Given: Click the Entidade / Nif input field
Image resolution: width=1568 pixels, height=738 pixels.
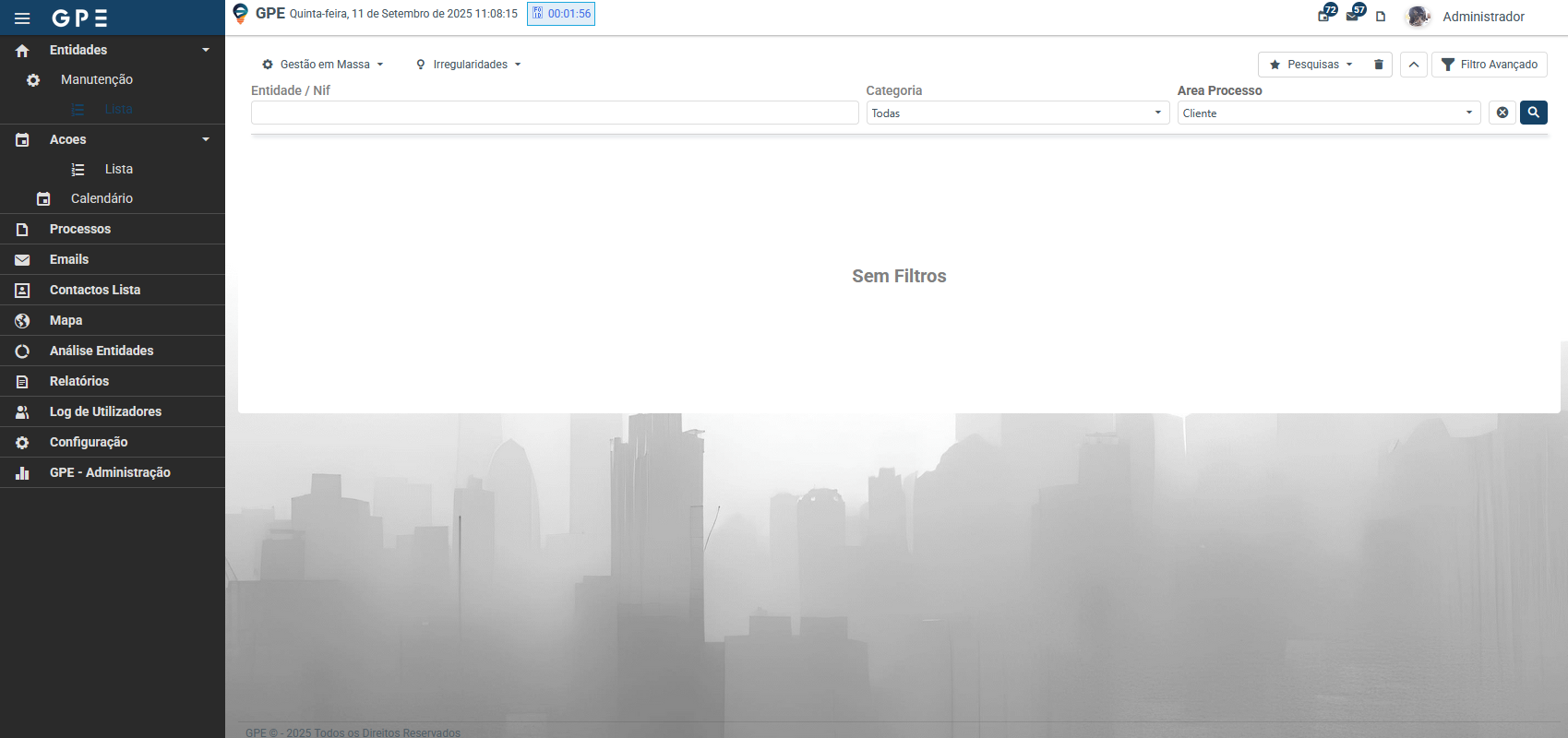Looking at the screenshot, I should pos(554,113).
